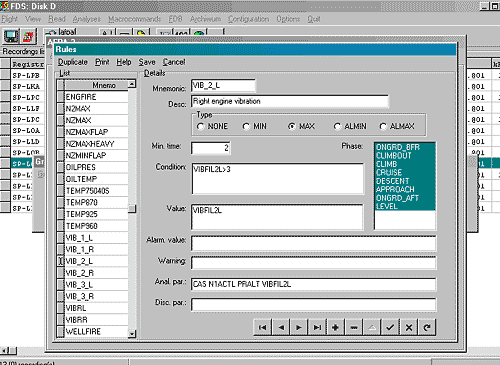Delete the rule with minus button
Image resolution: width=500 pixels, height=365 pixels.
click(354, 327)
